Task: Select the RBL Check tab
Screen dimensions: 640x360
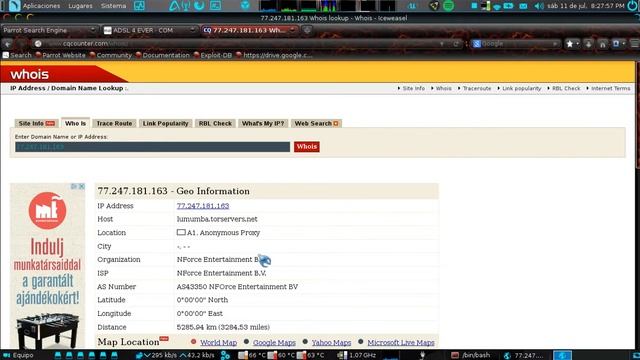Action: point(215,123)
